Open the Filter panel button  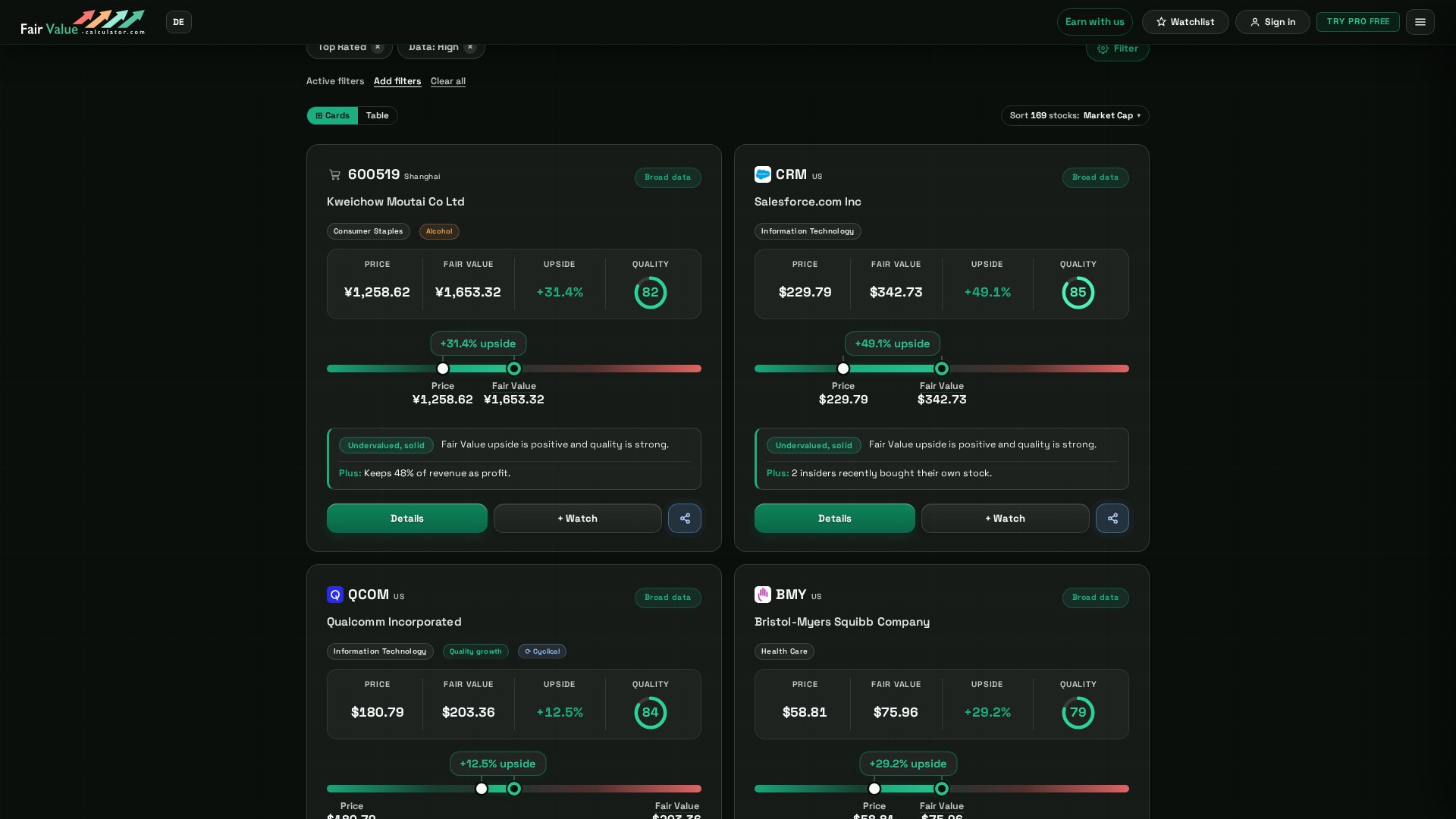[1117, 49]
